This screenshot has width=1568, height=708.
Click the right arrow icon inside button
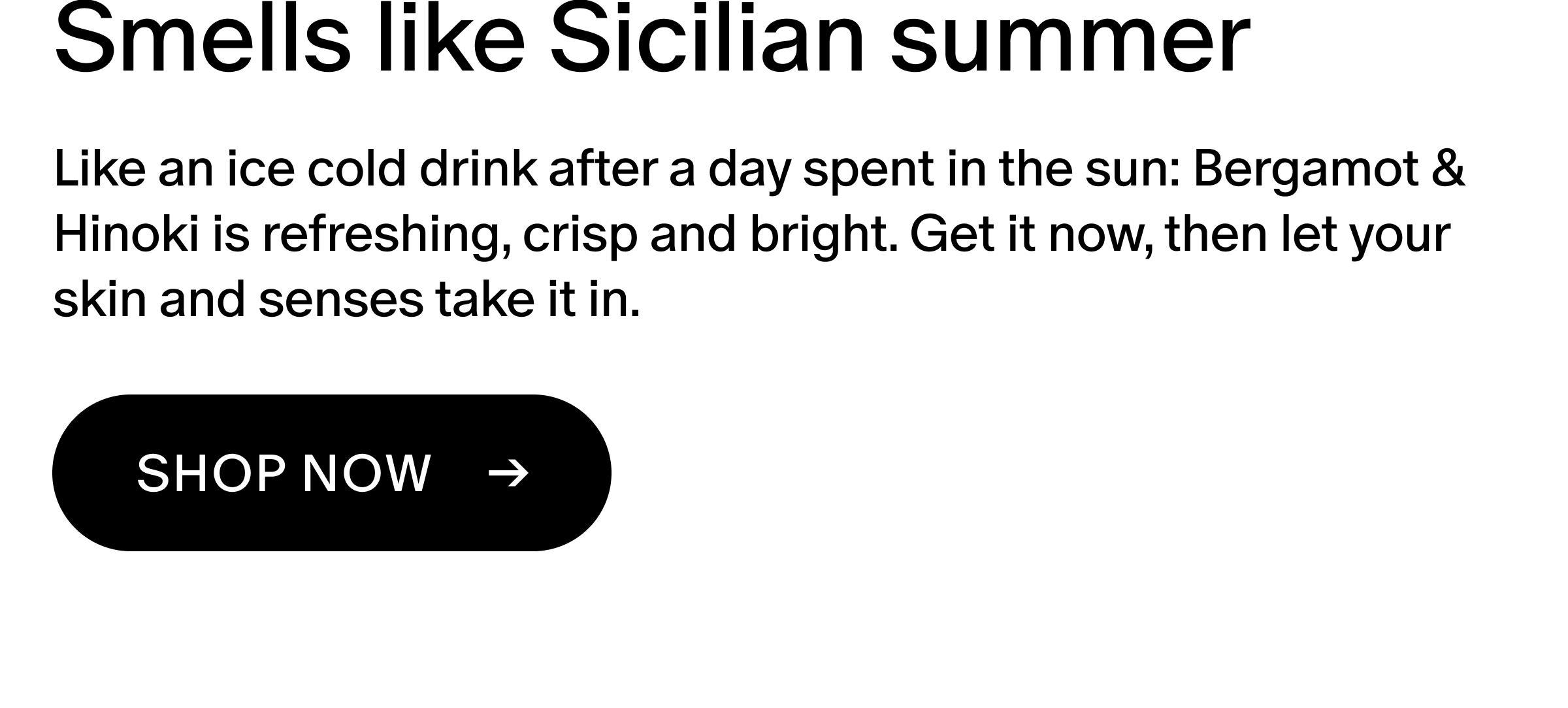509,474
